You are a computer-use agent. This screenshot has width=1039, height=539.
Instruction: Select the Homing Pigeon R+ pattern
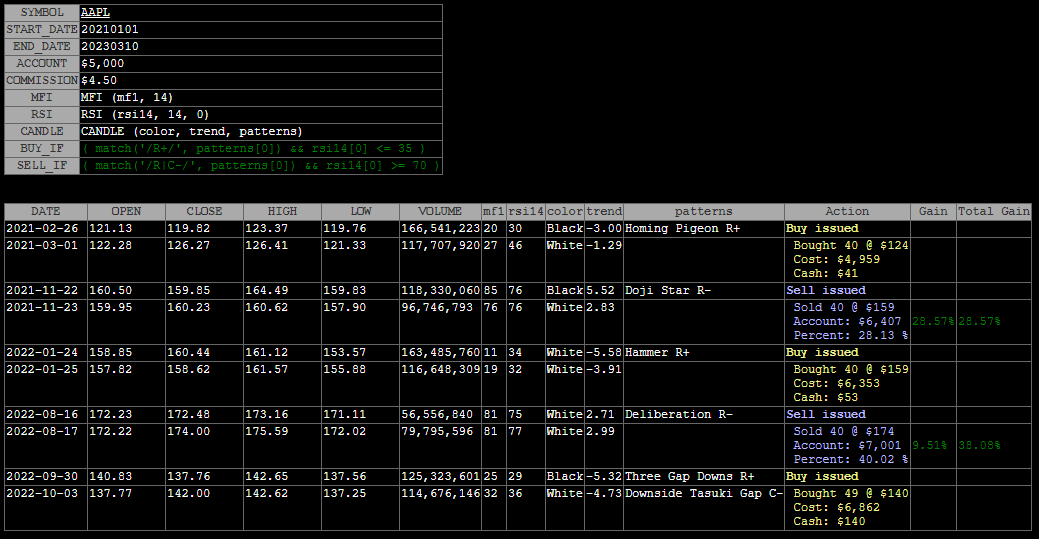pyautogui.click(x=683, y=229)
